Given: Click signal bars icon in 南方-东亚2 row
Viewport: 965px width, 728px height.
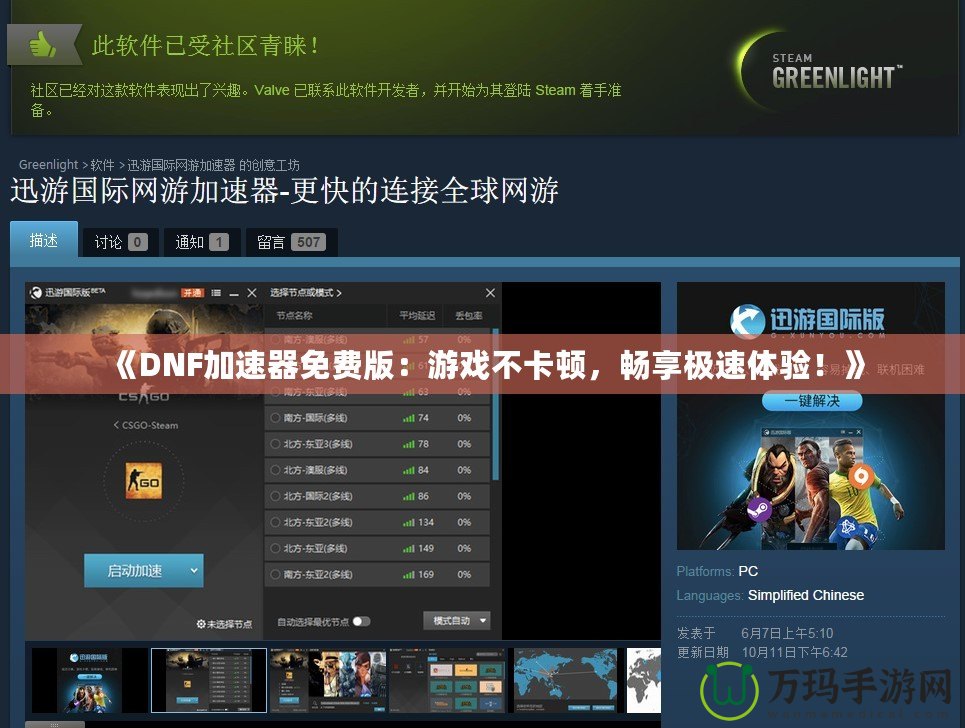Looking at the screenshot, I should pyautogui.click(x=409, y=575).
